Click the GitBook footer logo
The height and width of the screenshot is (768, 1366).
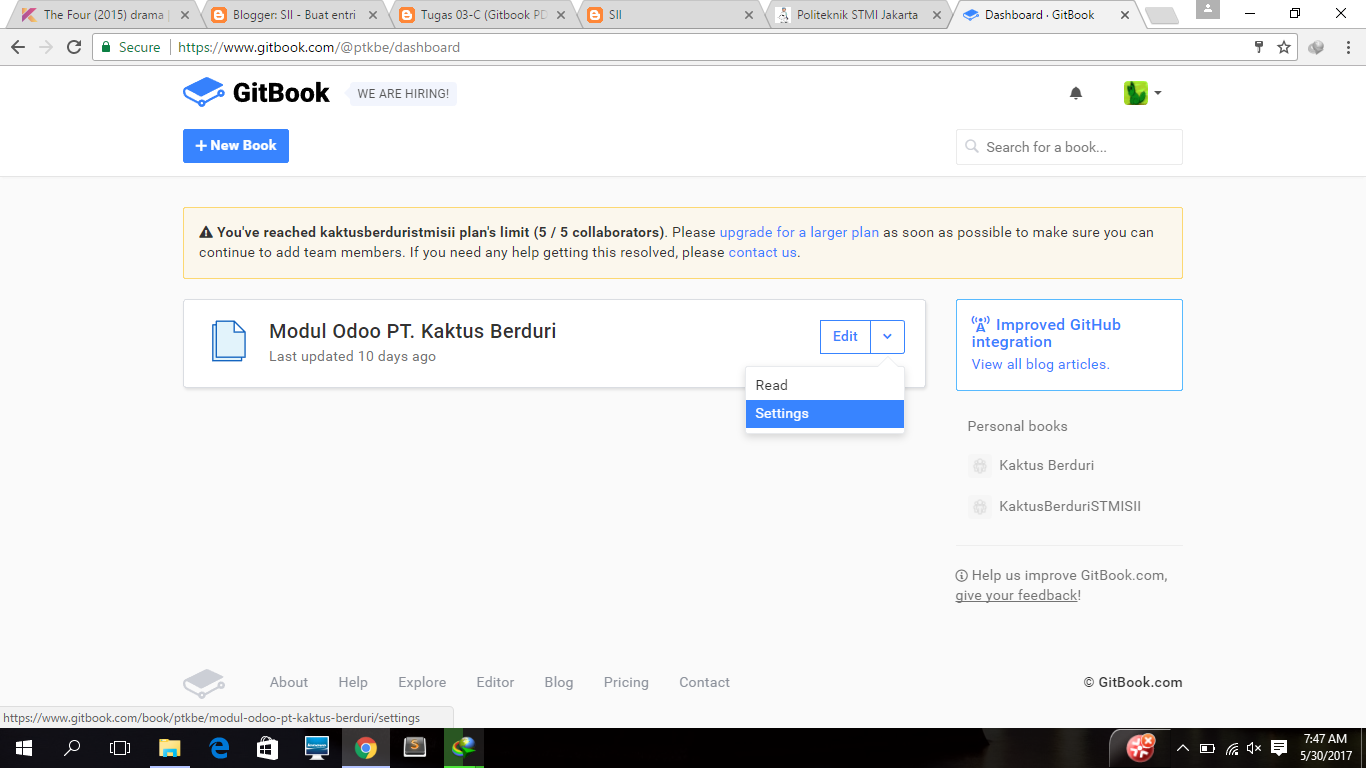click(204, 682)
